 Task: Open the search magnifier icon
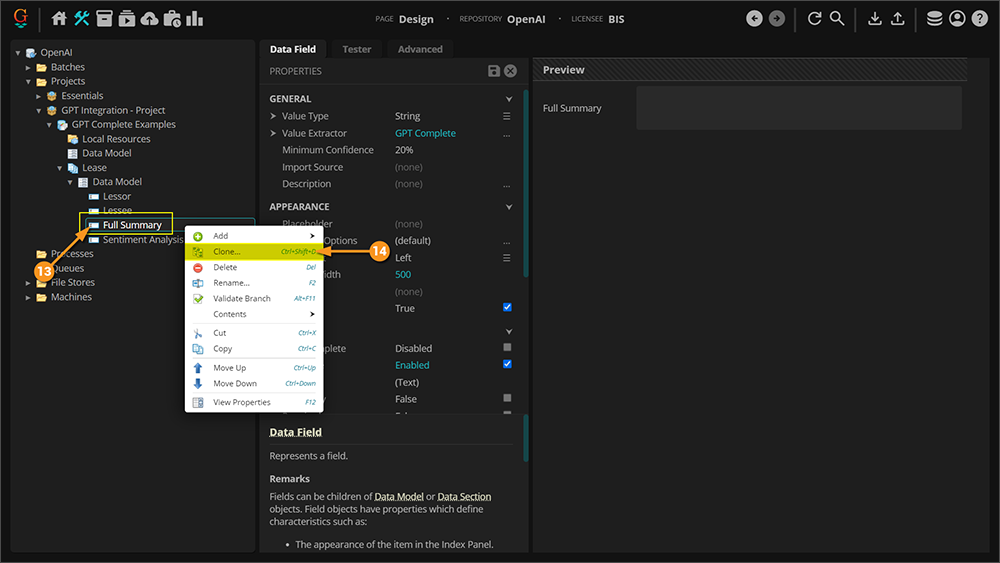(837, 19)
